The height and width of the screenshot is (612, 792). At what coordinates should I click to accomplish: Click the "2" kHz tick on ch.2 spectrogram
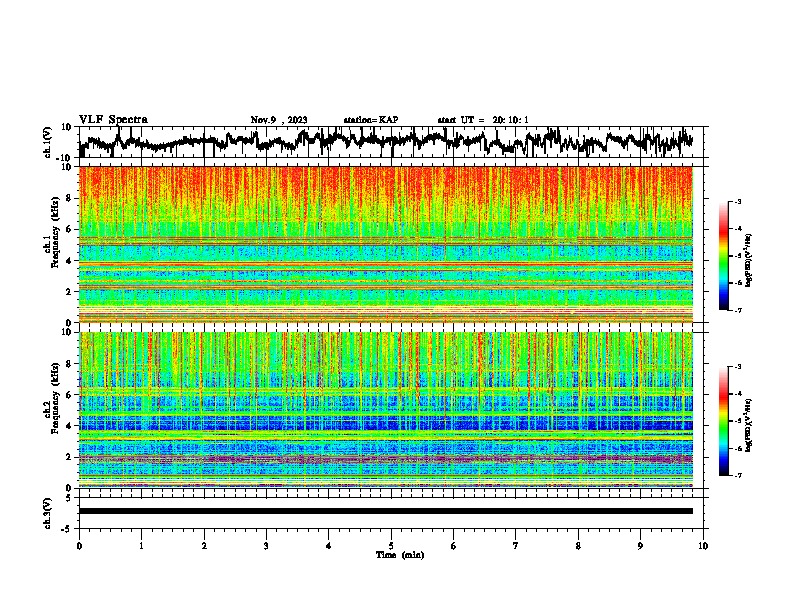click(70, 457)
